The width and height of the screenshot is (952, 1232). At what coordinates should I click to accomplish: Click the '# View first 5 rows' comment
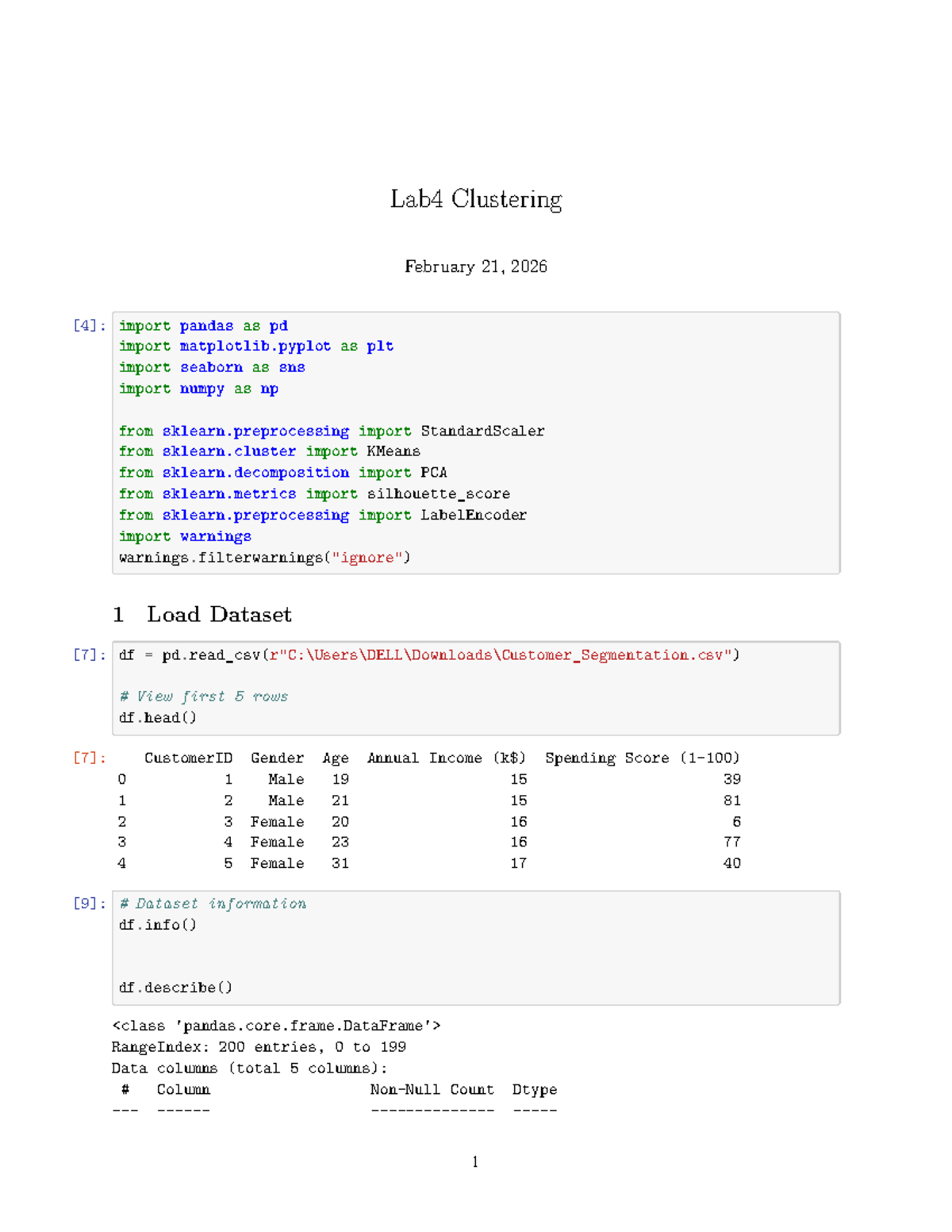coord(203,697)
